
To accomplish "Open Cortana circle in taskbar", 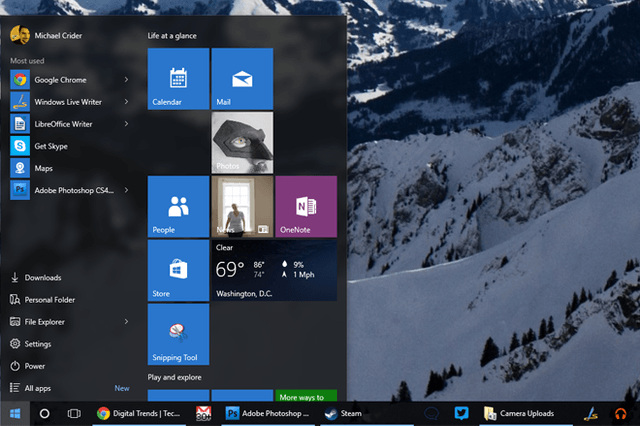I will click(44, 414).
